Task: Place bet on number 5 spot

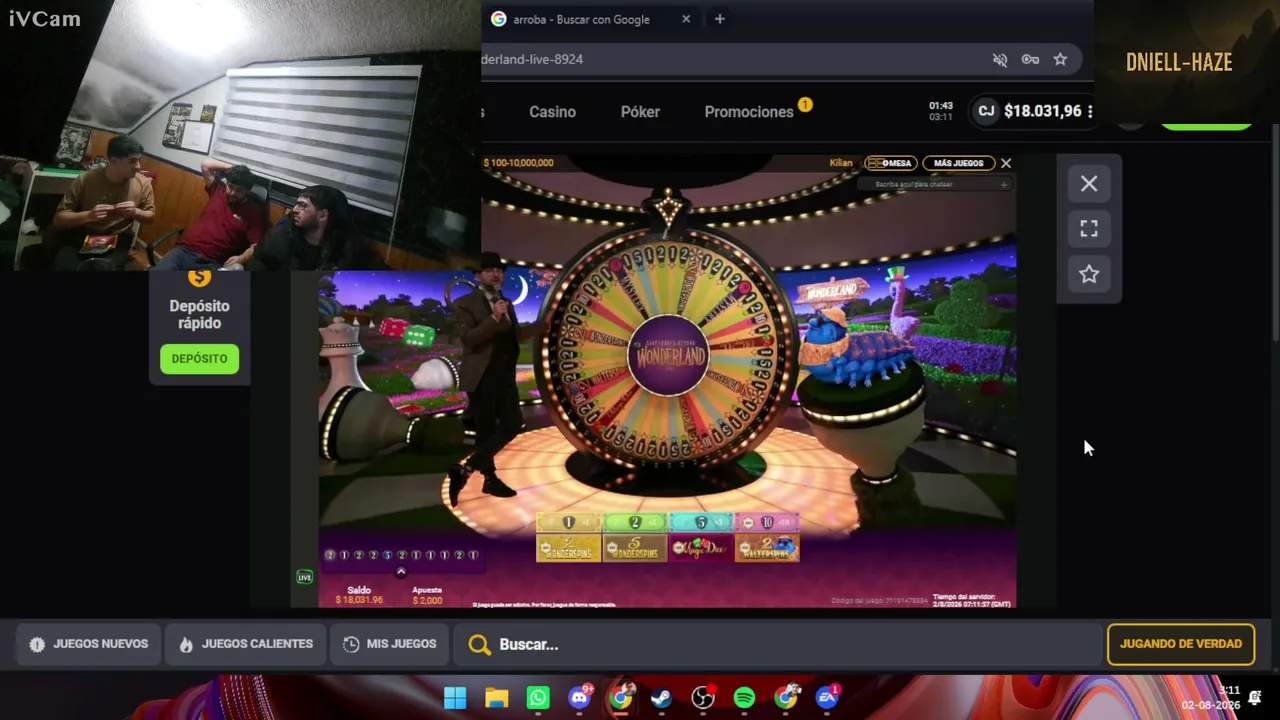Action: 700,523
